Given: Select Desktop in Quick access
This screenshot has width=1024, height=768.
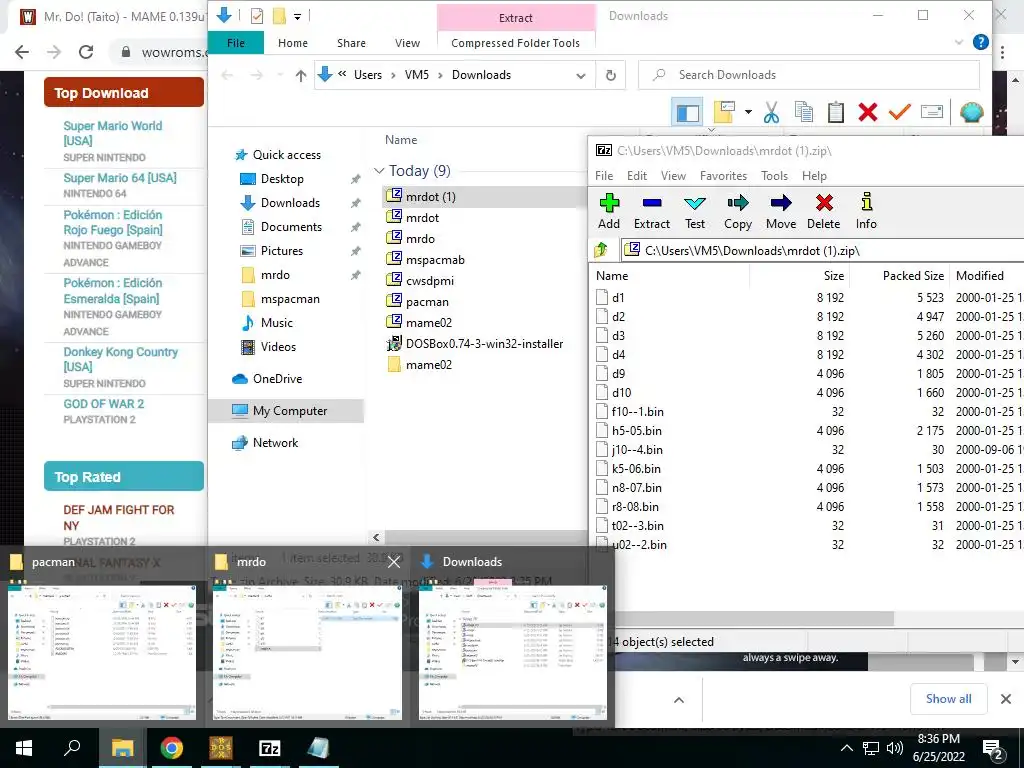Looking at the screenshot, I should (281, 178).
